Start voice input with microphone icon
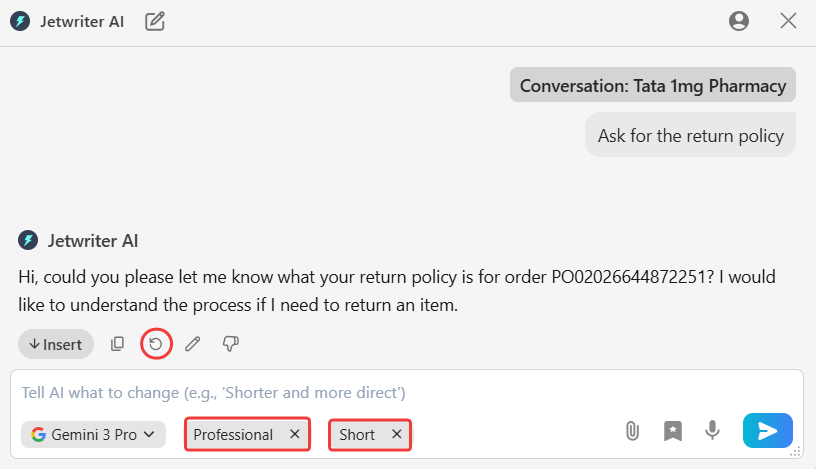 pos(712,431)
